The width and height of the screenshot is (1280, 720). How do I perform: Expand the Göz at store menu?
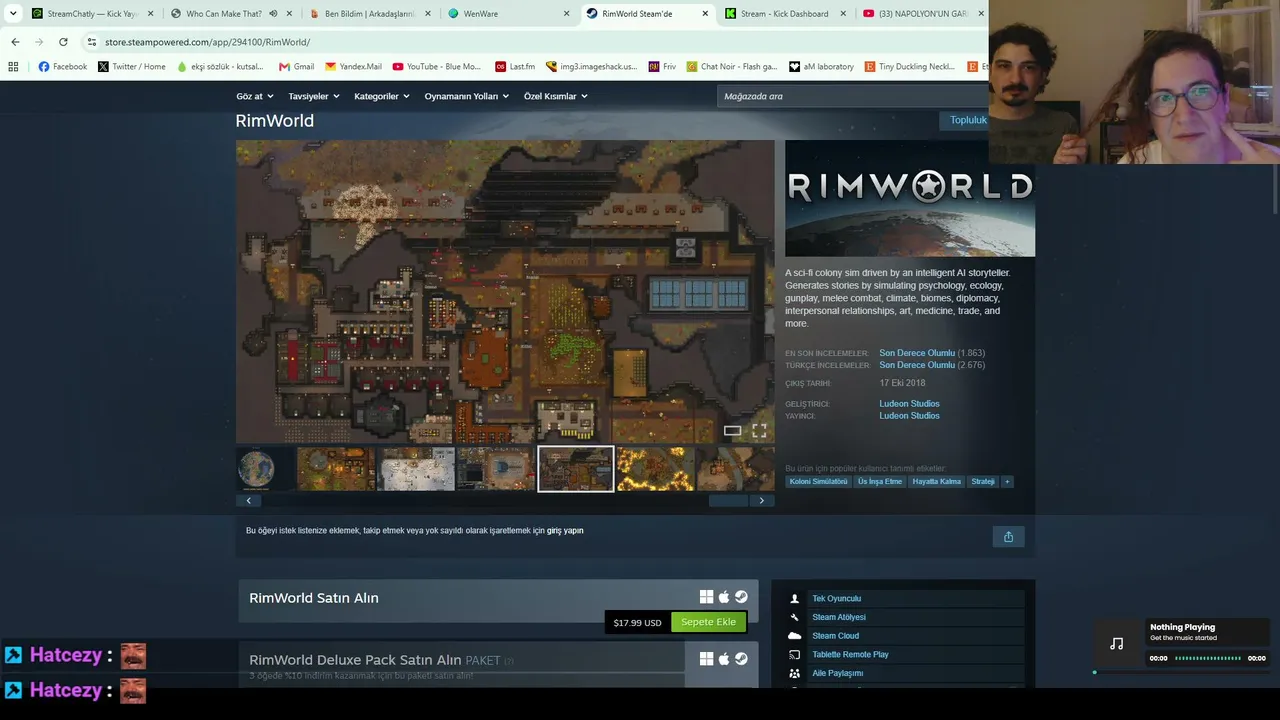[x=255, y=96]
